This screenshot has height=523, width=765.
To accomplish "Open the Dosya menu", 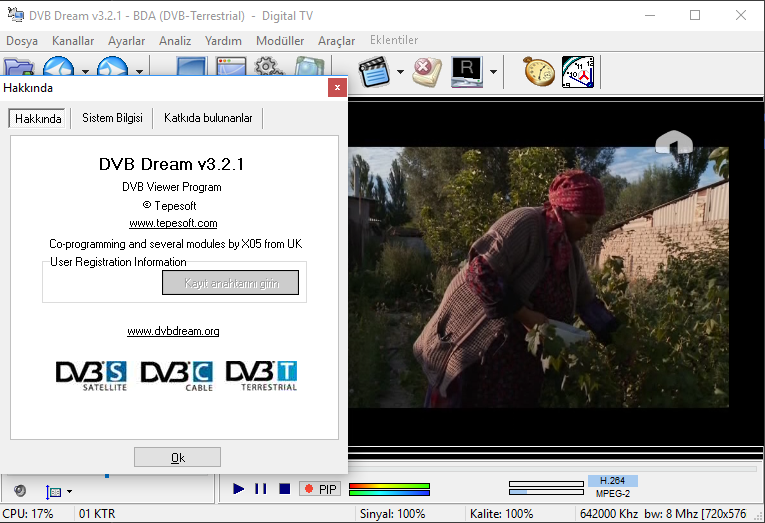I will pyautogui.click(x=22, y=41).
